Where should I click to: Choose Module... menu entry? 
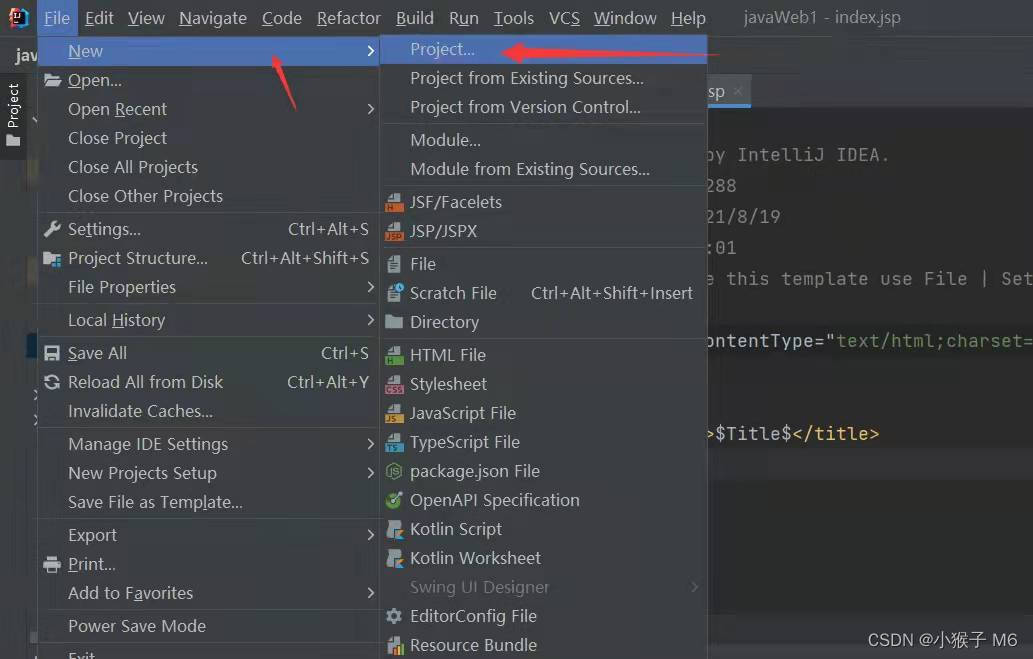coord(544,140)
